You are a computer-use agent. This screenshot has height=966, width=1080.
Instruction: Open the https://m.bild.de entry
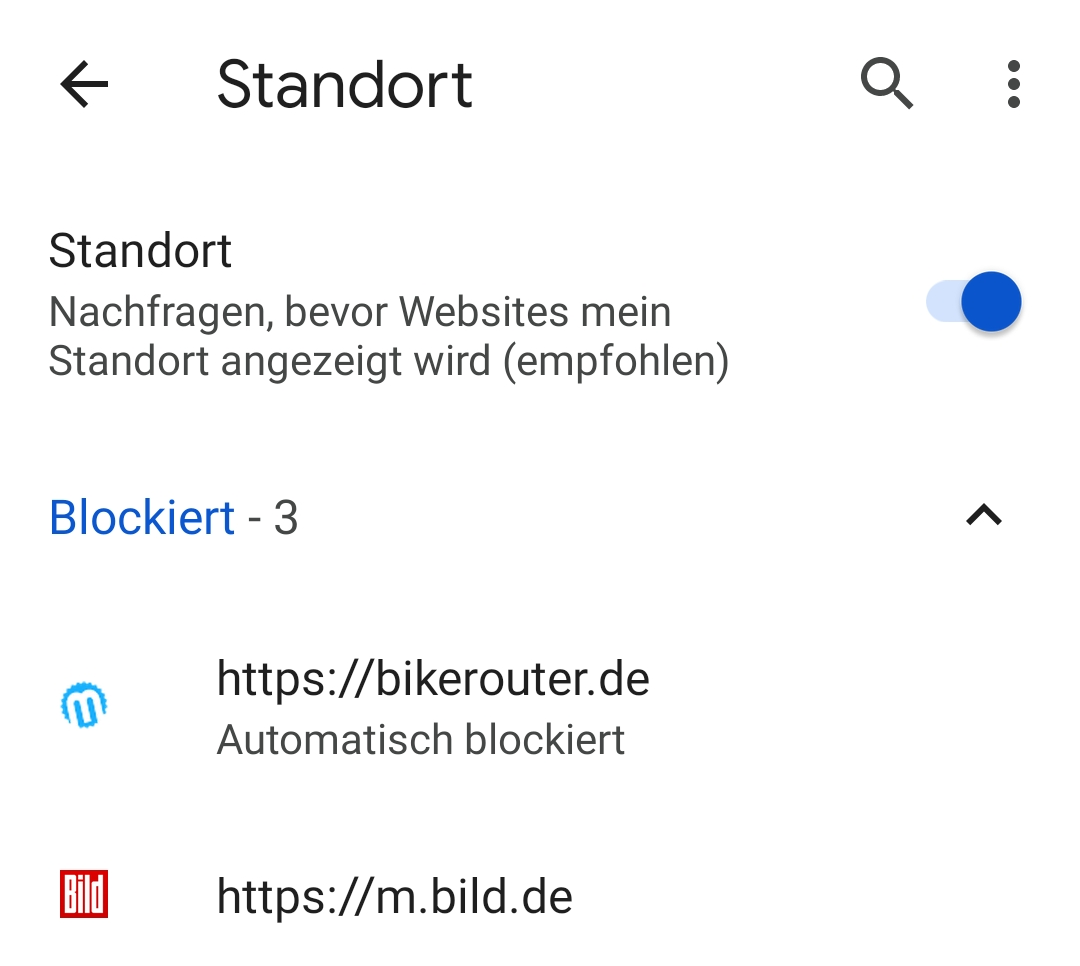(x=540, y=896)
